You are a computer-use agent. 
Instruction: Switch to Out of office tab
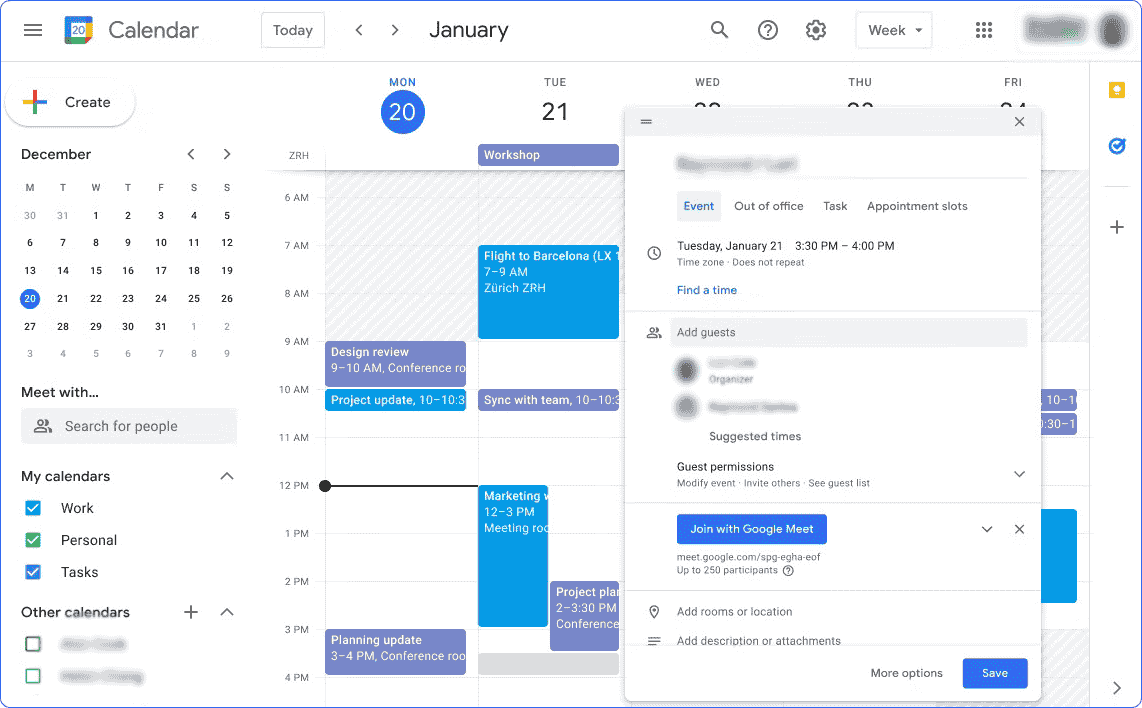coord(768,206)
